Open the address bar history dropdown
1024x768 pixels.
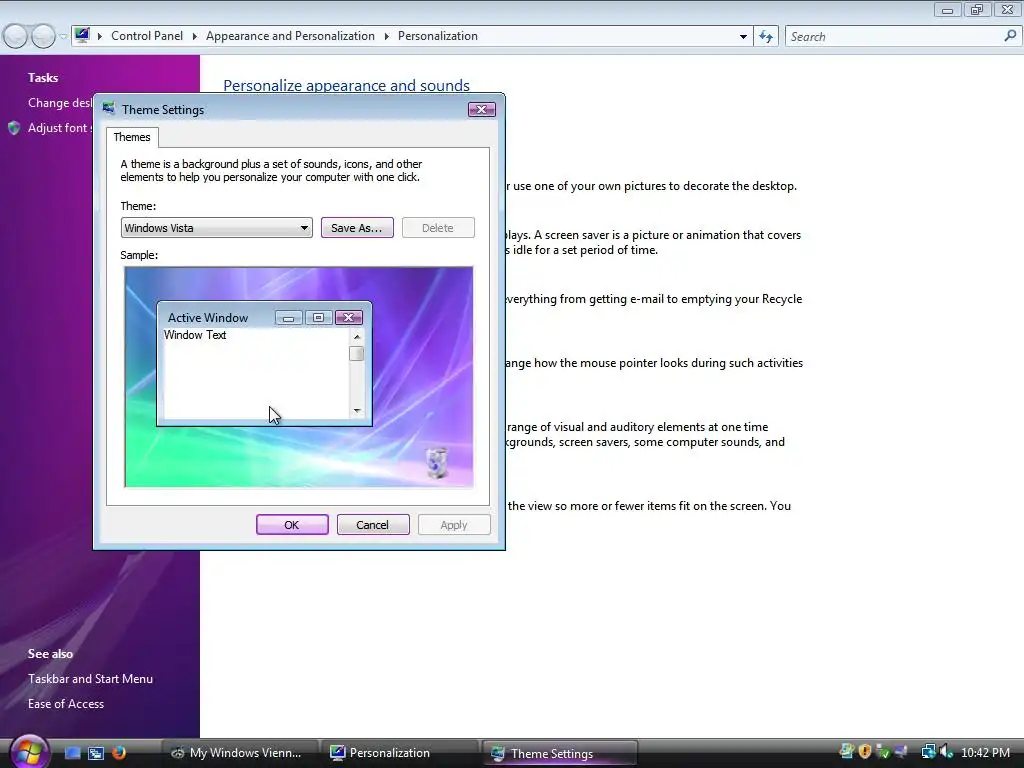point(743,37)
